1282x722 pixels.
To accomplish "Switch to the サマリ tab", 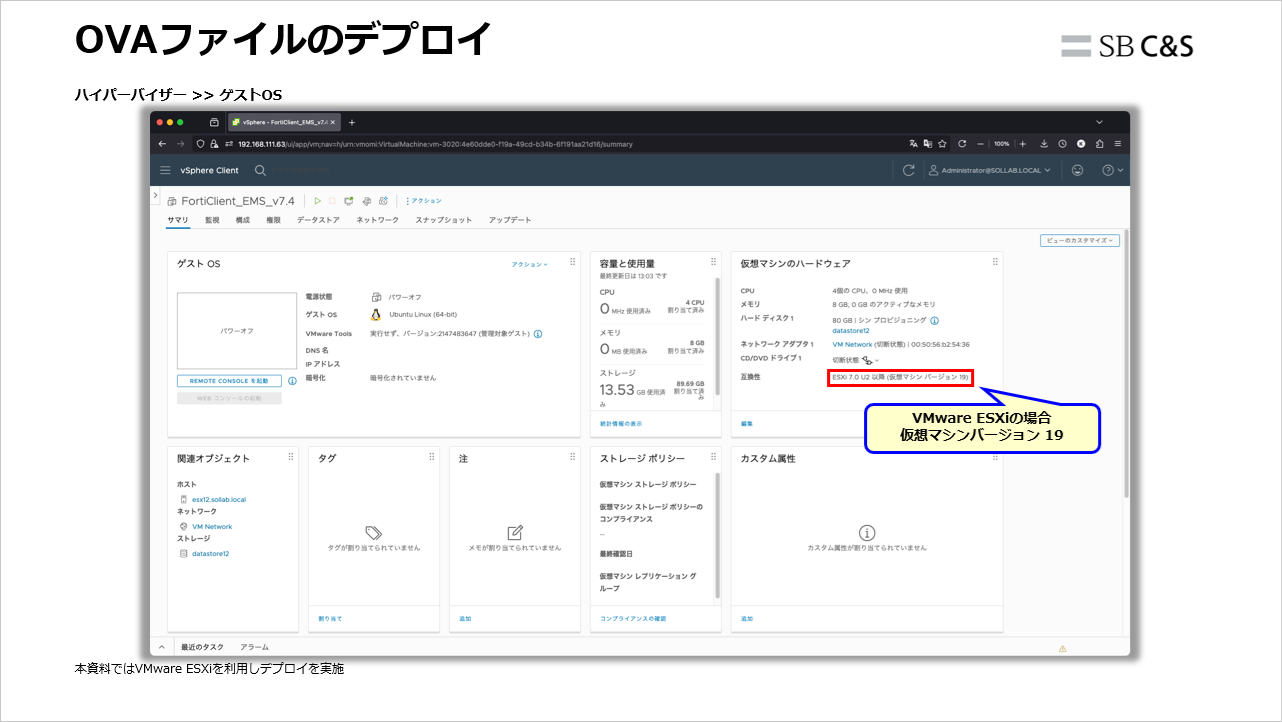I will 178,220.
